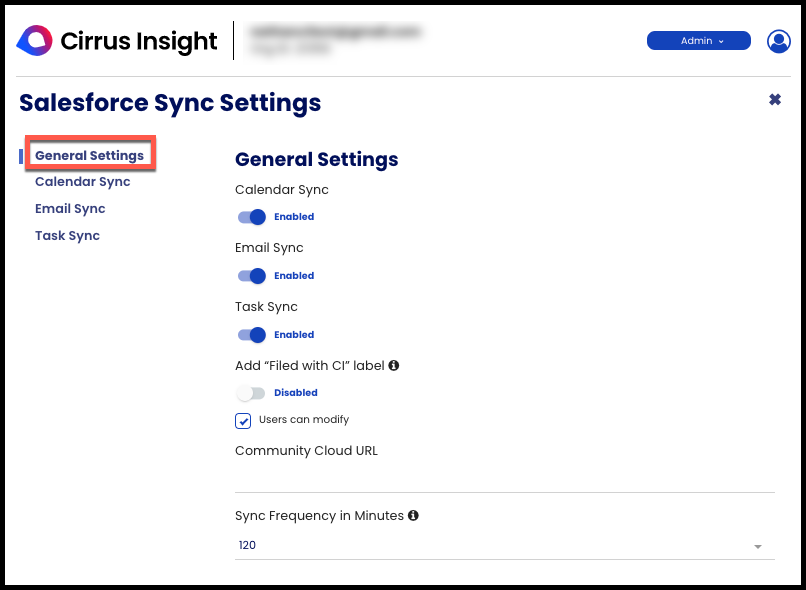Click the Disabled status label
806x590 pixels.
click(x=296, y=393)
